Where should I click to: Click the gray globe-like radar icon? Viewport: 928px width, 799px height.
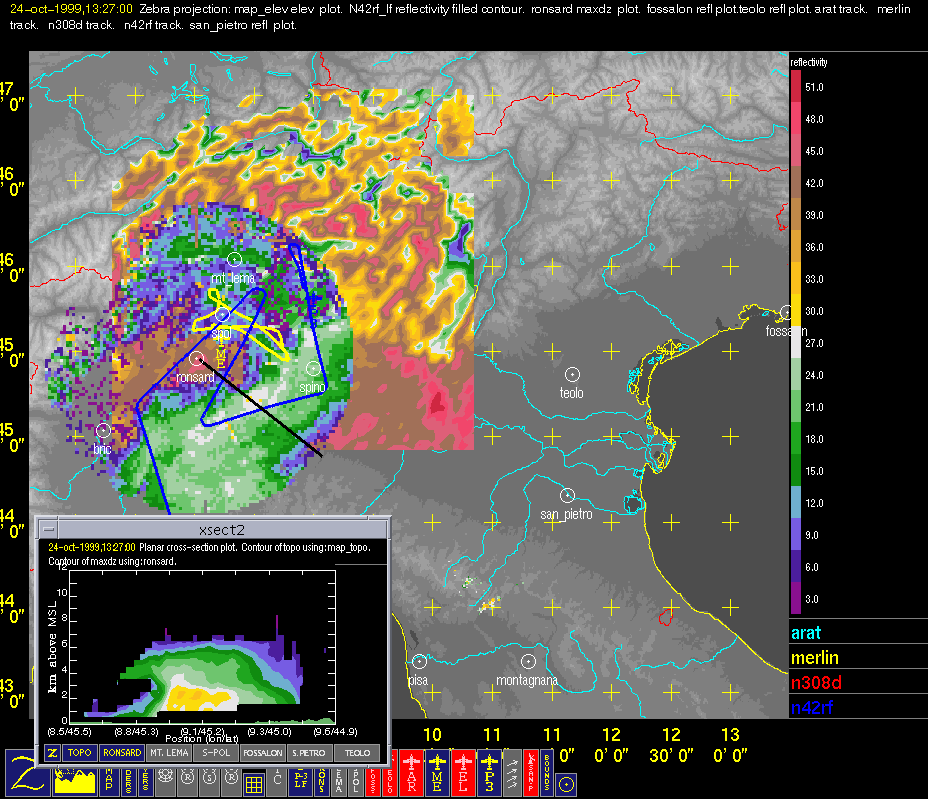click(165, 781)
